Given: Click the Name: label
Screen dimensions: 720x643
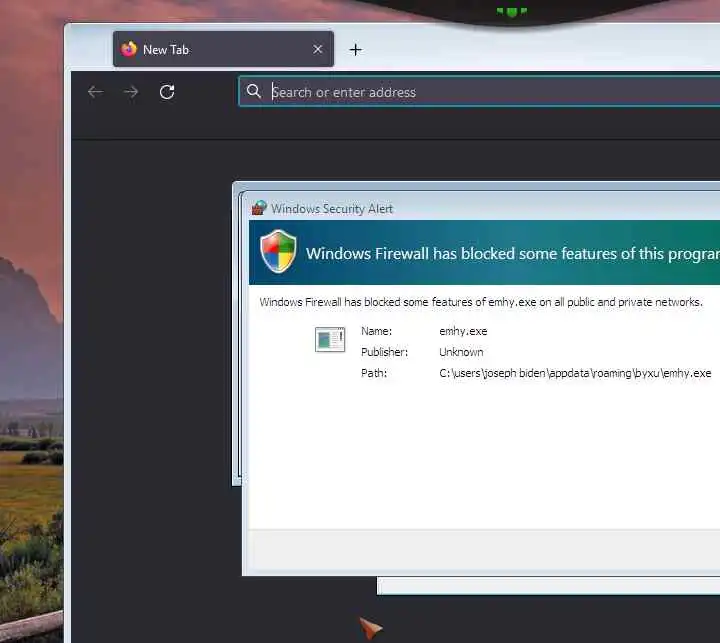Looking at the screenshot, I should (377, 331).
